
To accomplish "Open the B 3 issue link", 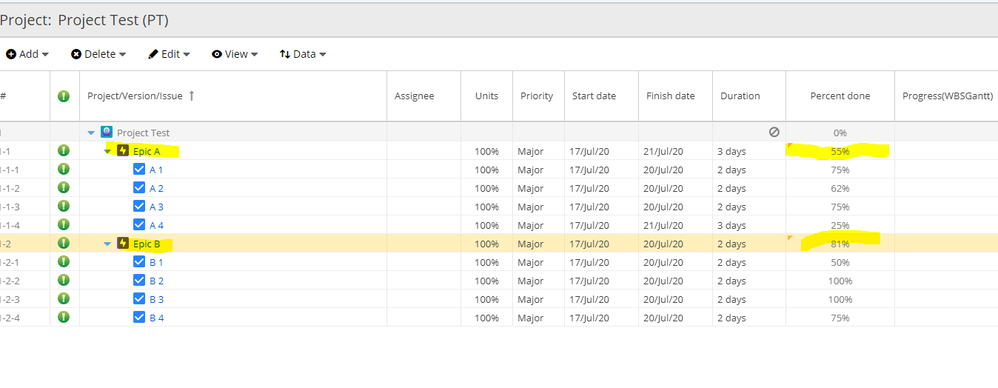I will 157,299.
